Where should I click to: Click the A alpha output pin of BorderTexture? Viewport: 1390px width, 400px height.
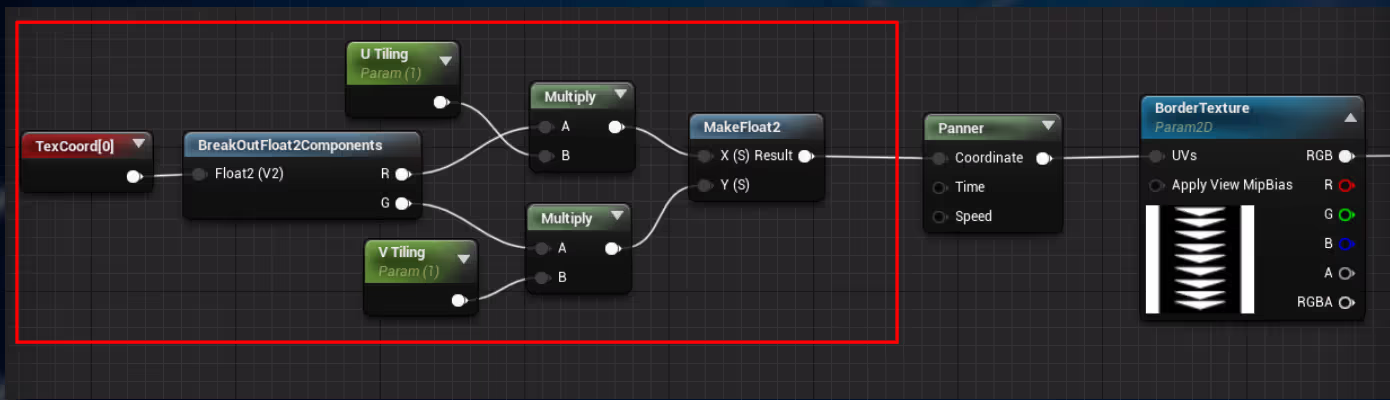pos(1346,272)
